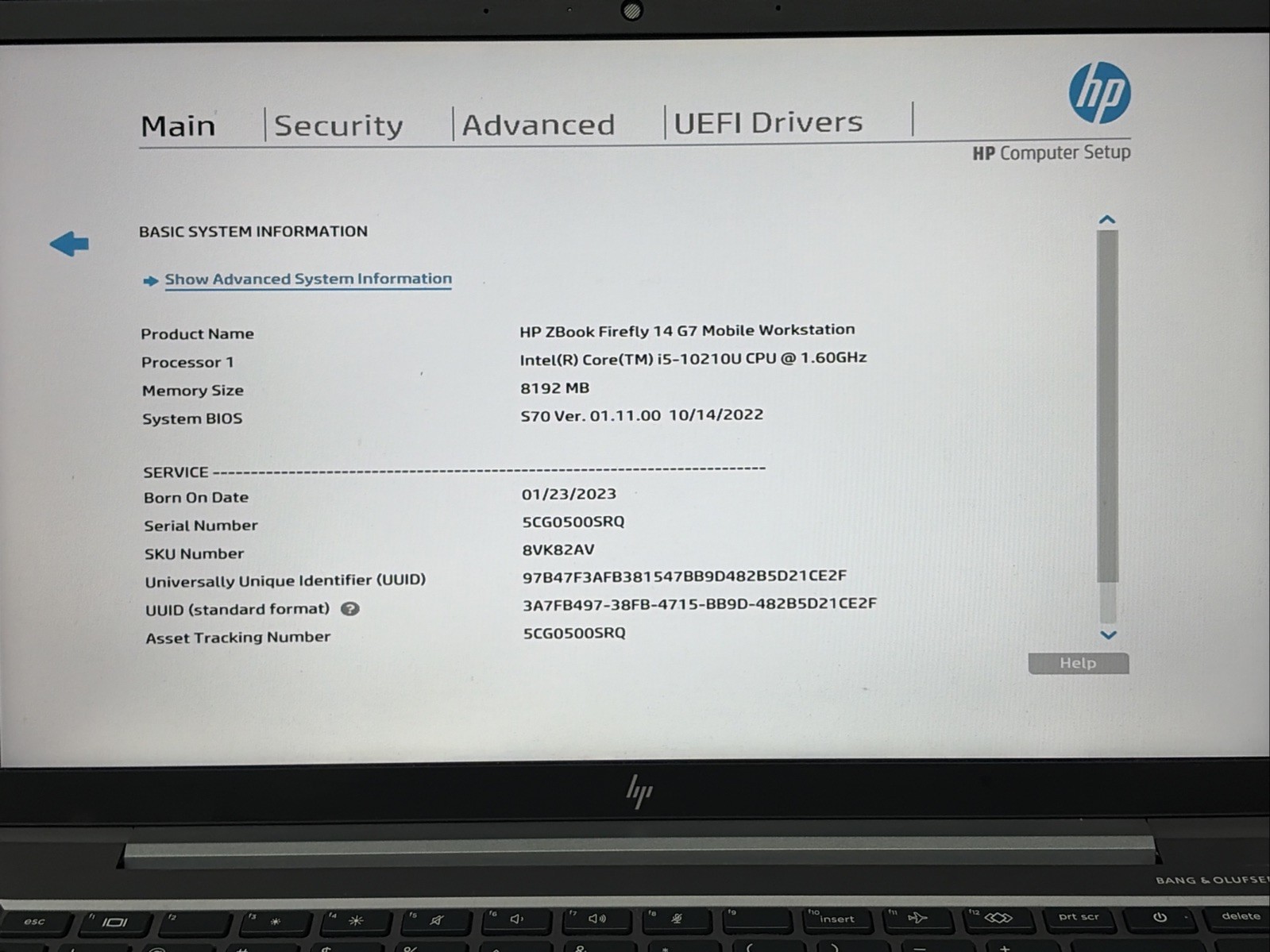1270x952 pixels.
Task: Open the Main tab
Action: tap(178, 126)
